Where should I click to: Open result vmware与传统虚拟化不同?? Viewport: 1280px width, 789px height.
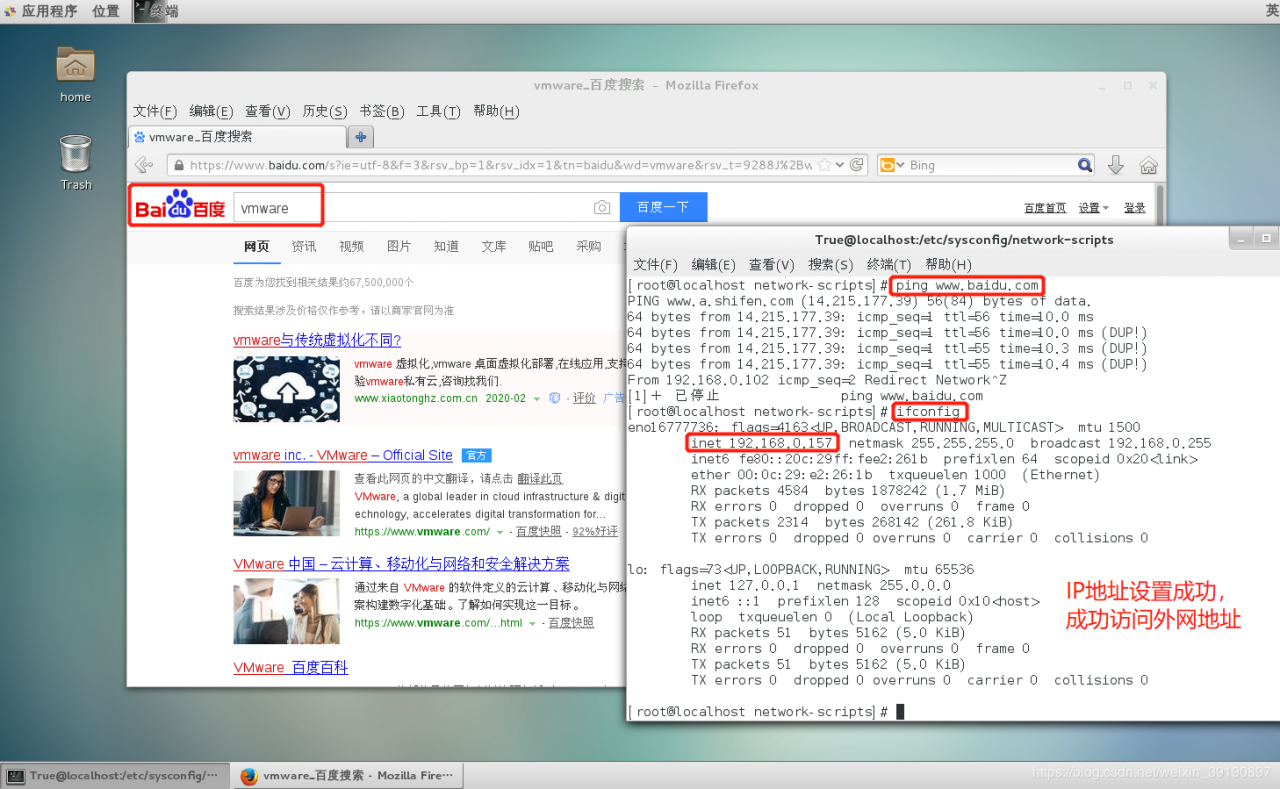coord(317,340)
